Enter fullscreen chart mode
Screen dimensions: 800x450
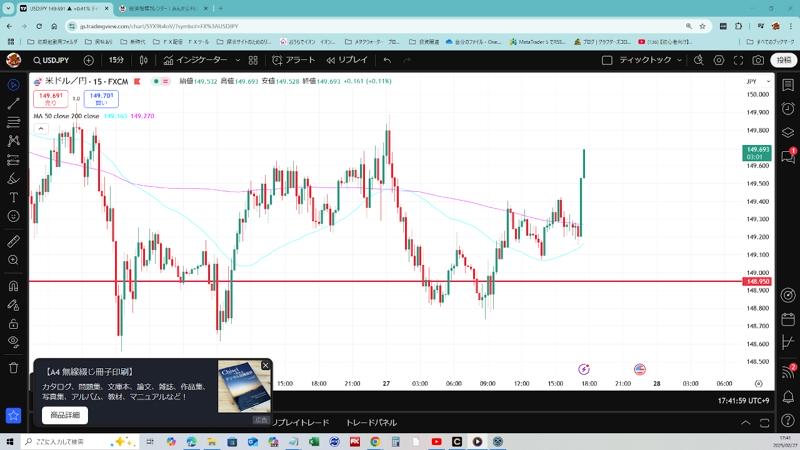click(738, 60)
